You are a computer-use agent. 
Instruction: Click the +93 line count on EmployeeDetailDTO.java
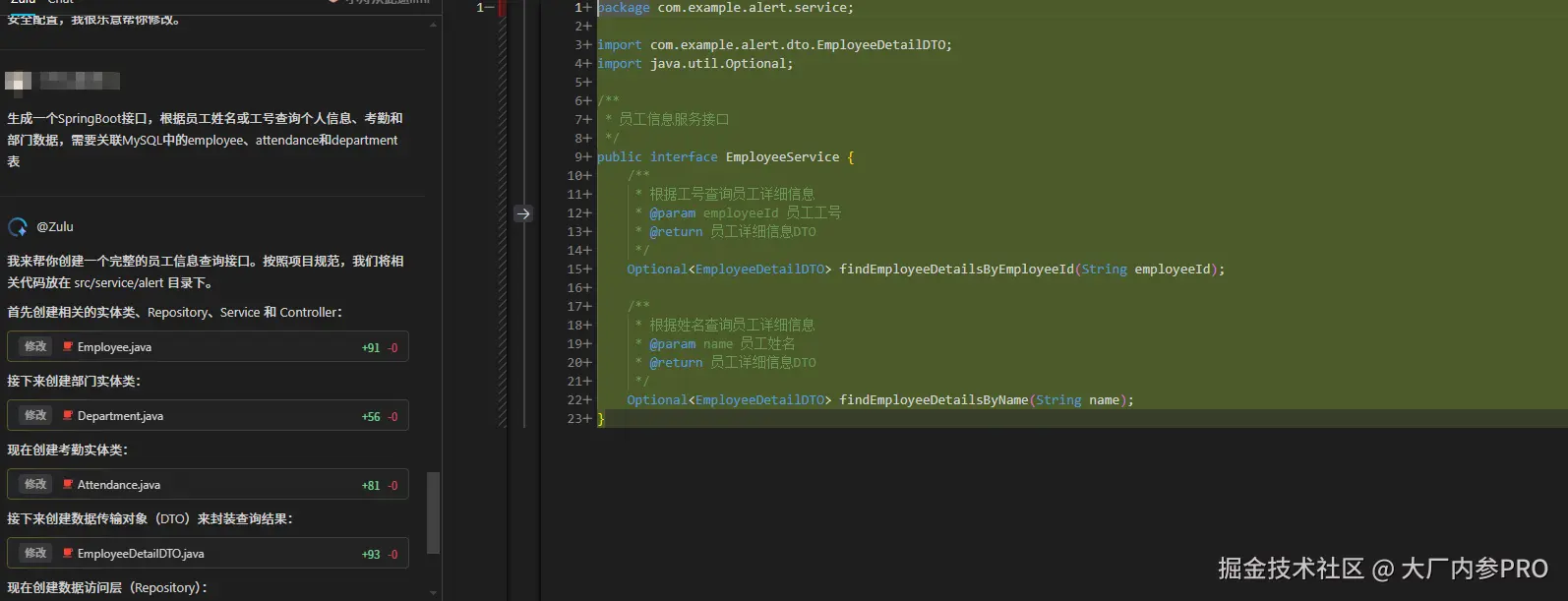tap(371, 554)
